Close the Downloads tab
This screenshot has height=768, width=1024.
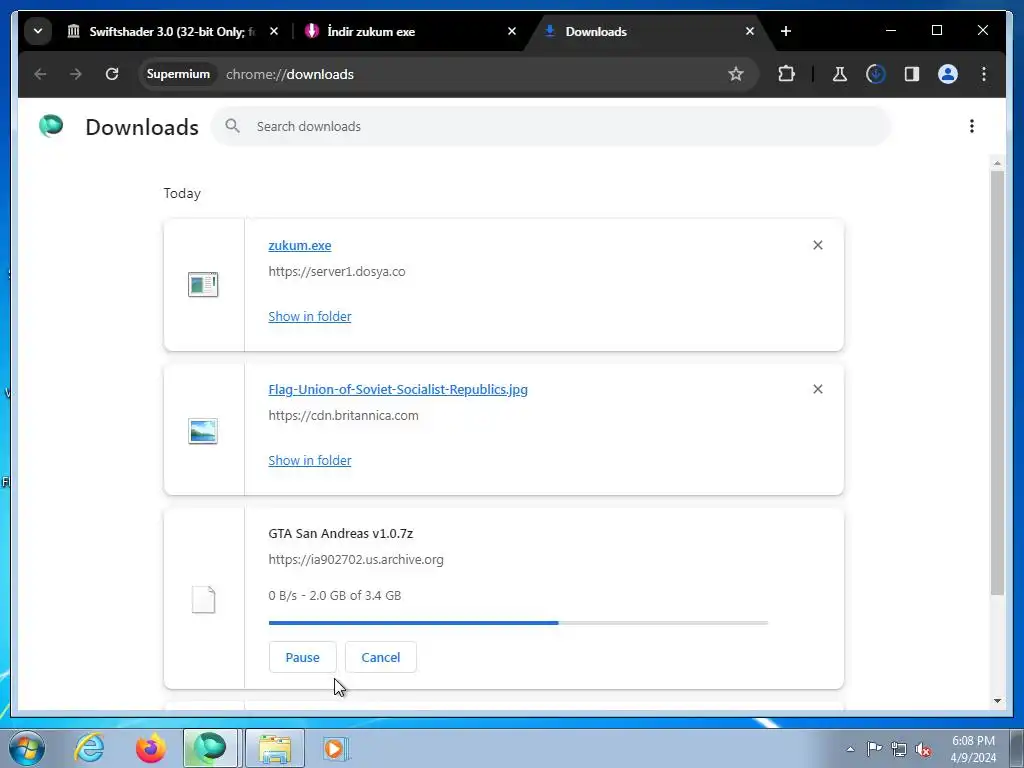pos(750,31)
